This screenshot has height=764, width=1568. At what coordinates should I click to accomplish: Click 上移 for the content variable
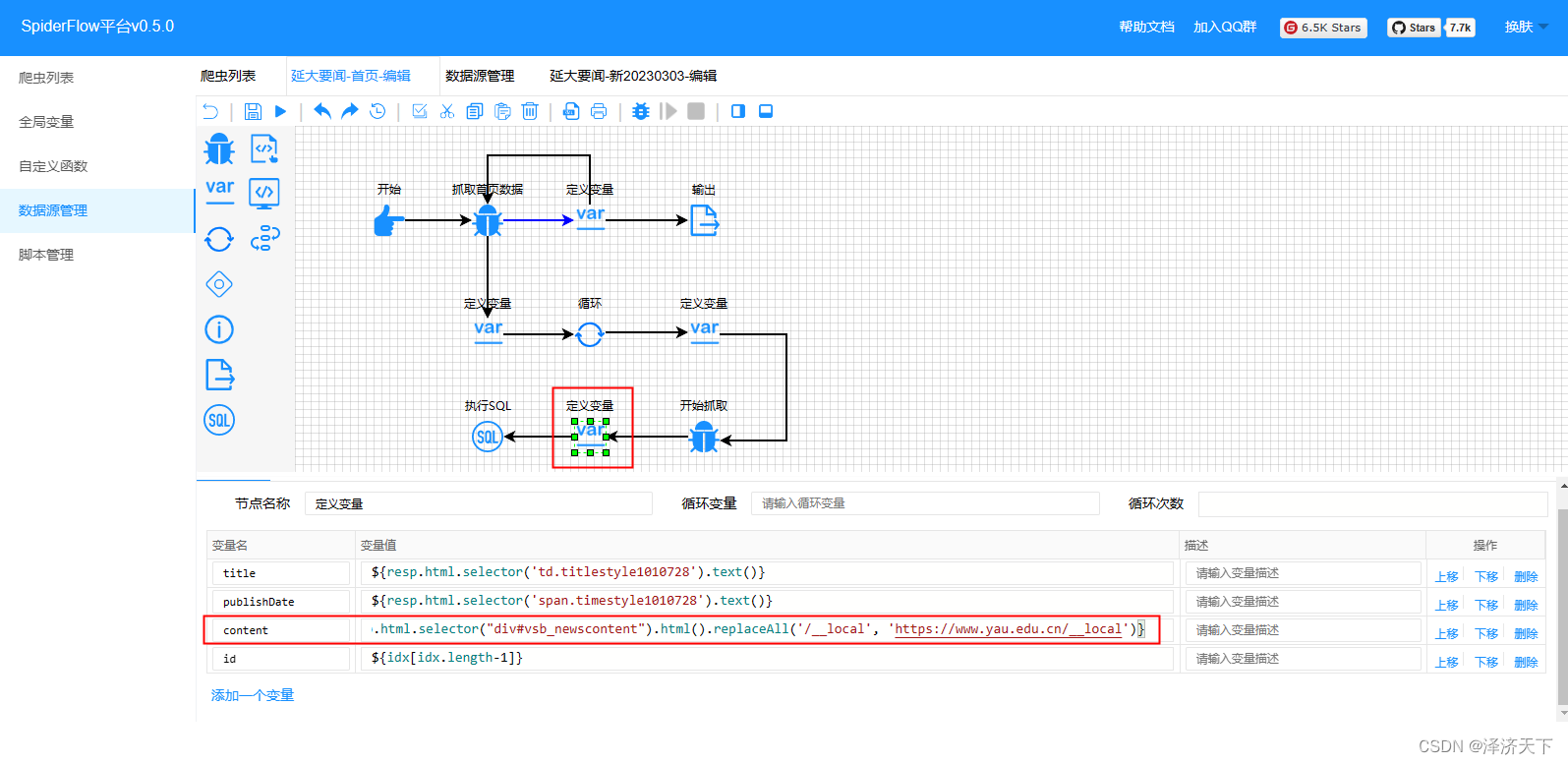click(1447, 633)
